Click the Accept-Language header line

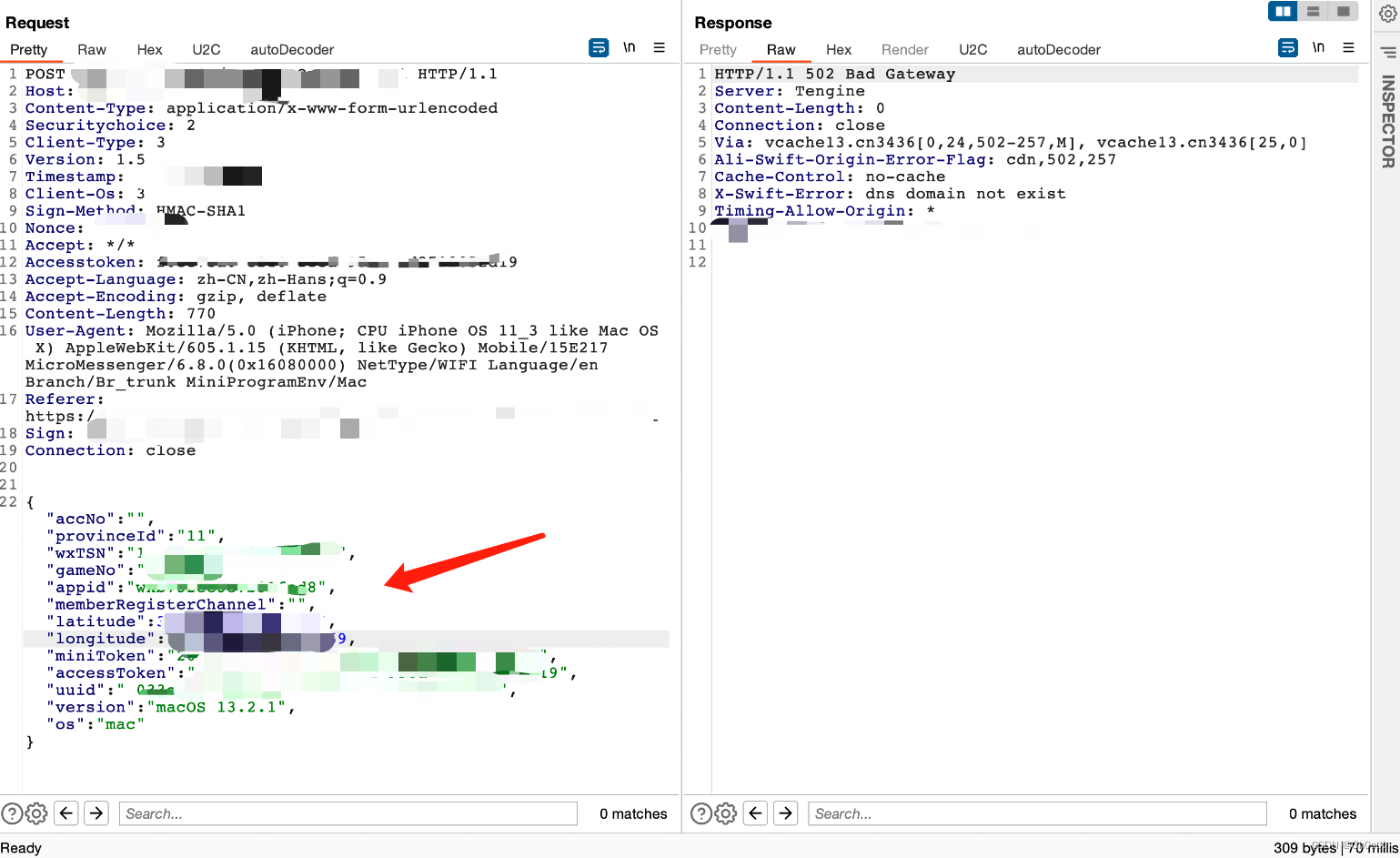pyautogui.click(x=206, y=279)
